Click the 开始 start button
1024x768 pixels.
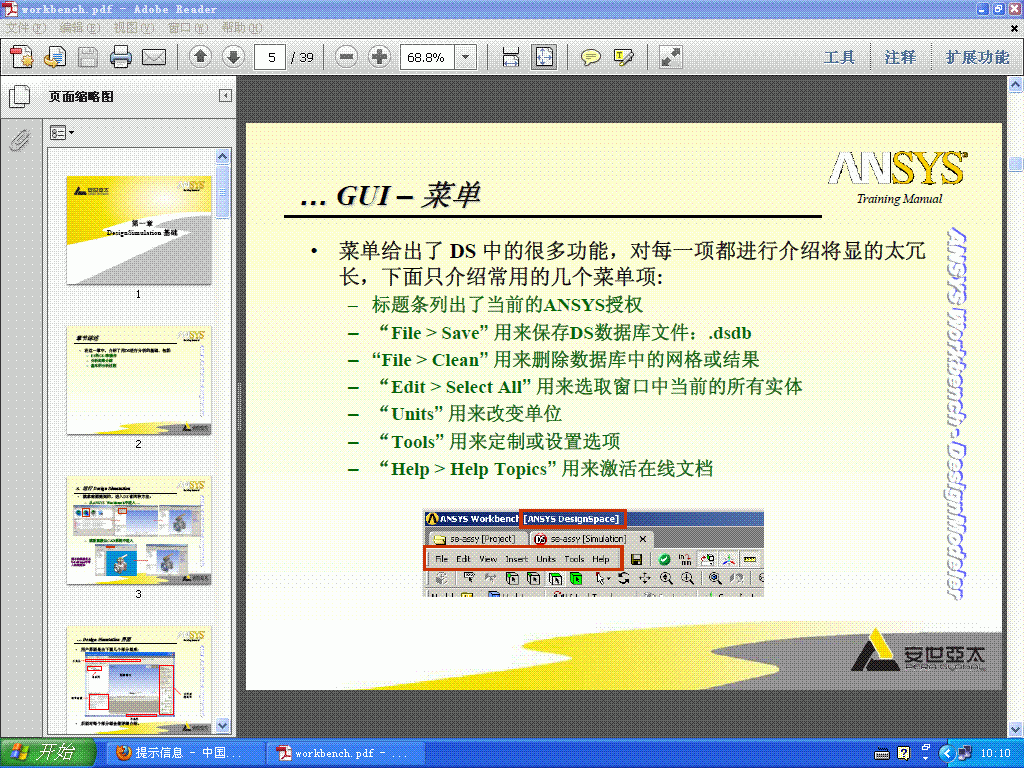(42, 753)
